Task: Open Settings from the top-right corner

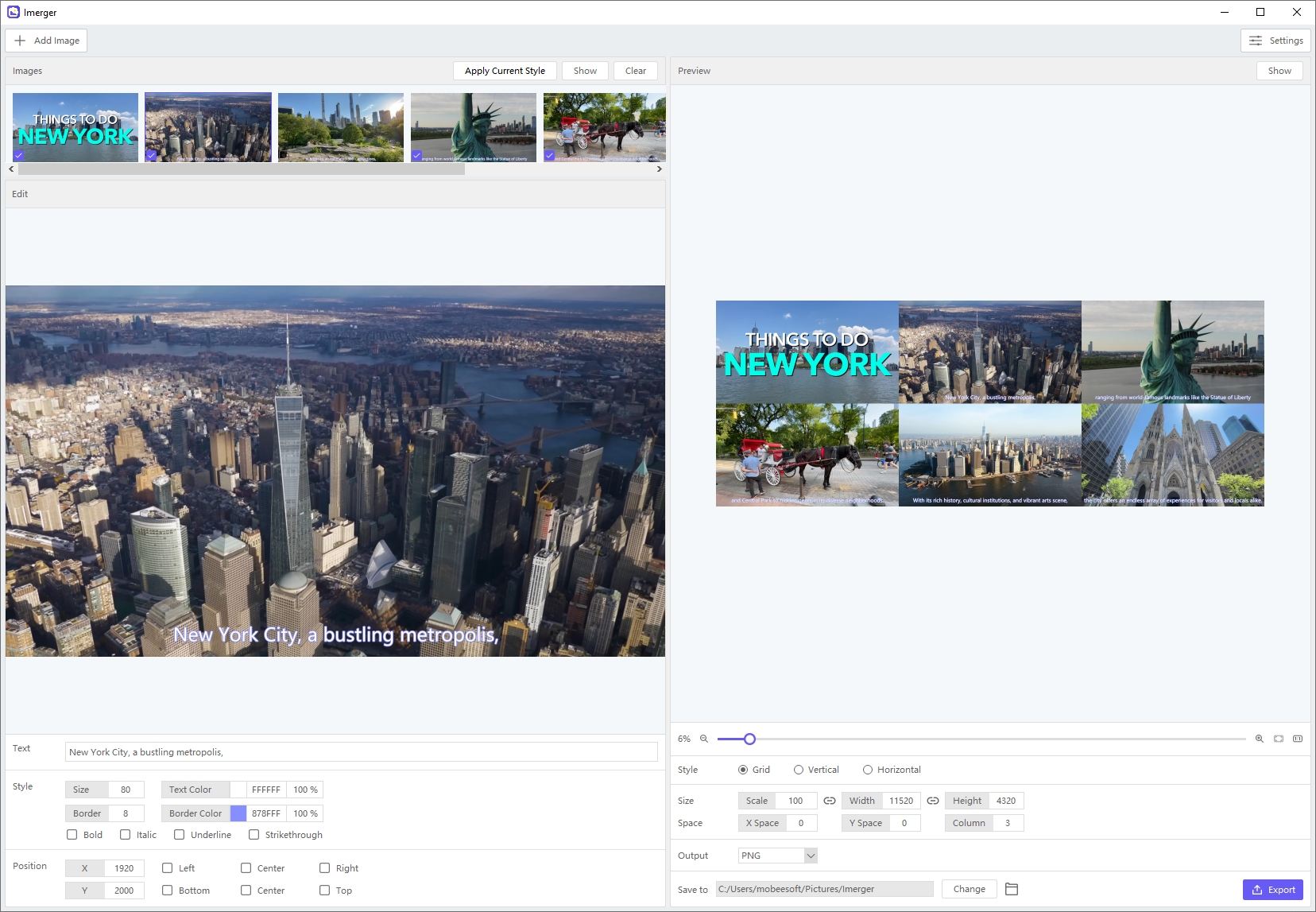Action: point(1275,41)
